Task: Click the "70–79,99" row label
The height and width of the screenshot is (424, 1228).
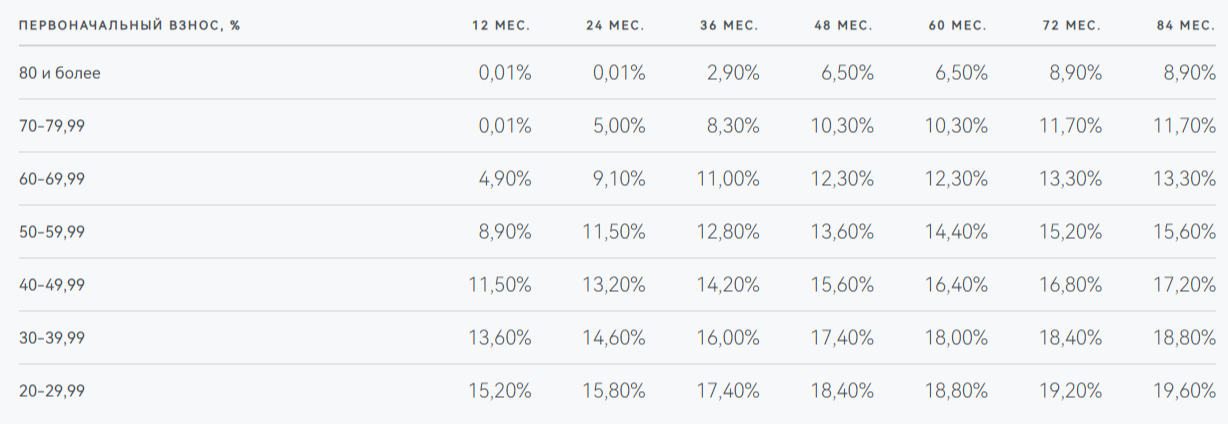Action: pyautogui.click(x=52, y=126)
